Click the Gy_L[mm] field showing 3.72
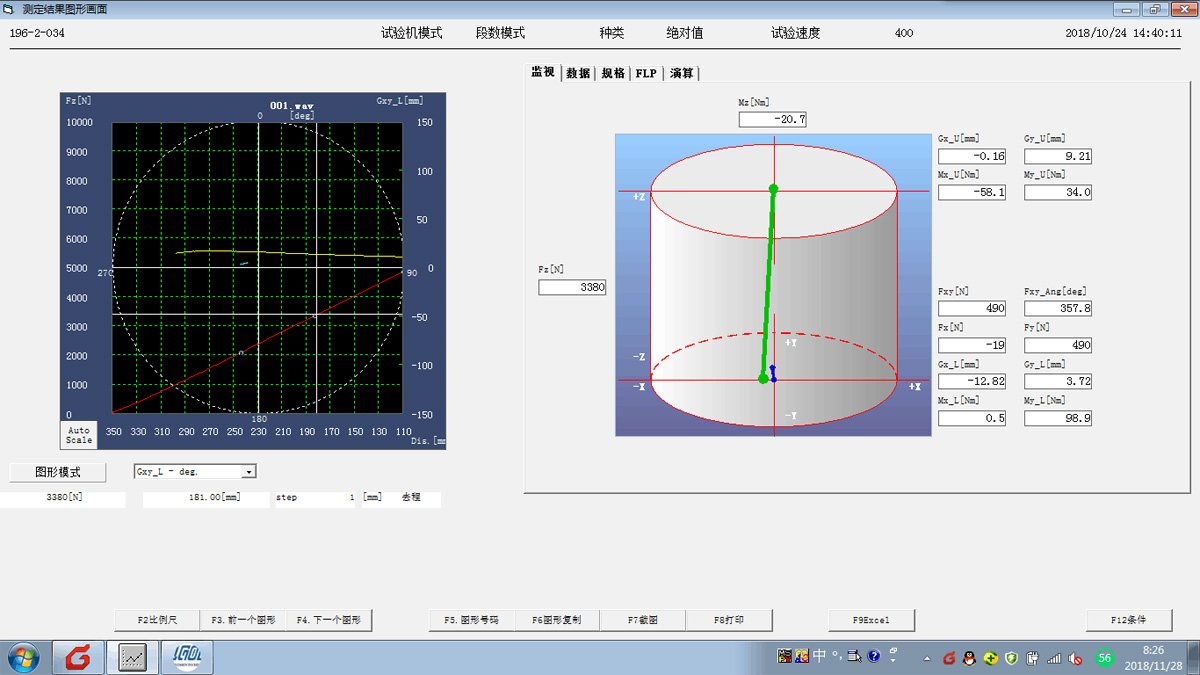1200x675 pixels. 1058,381
